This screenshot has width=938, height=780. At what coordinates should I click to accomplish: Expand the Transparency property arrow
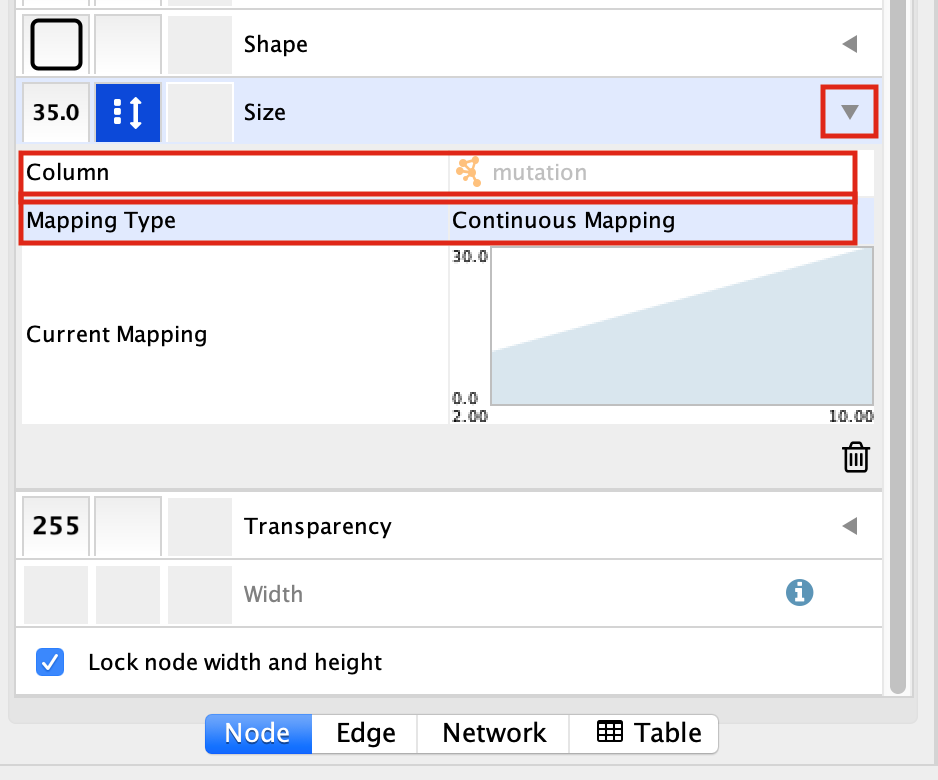[x=849, y=526]
